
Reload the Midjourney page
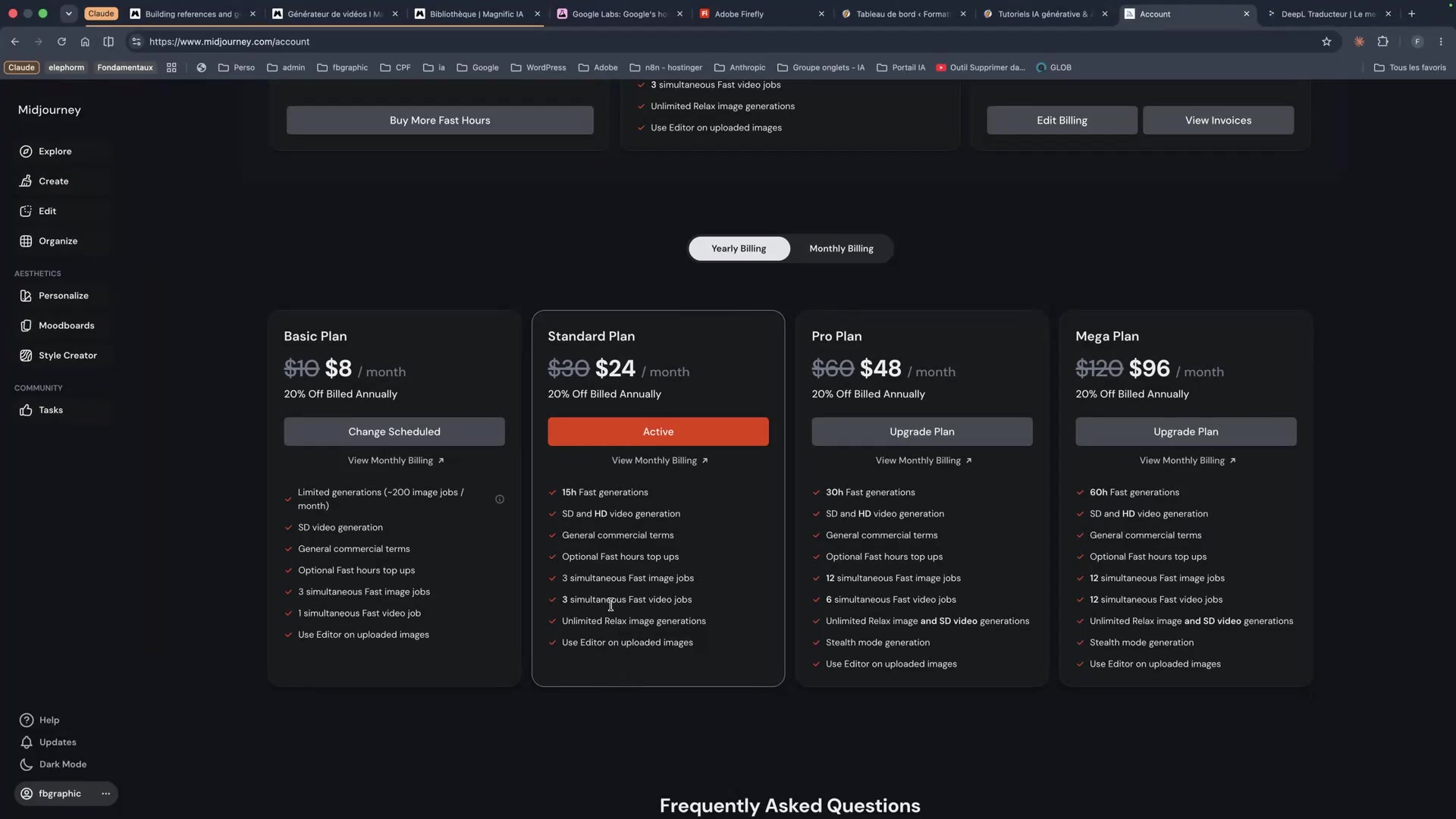(x=61, y=42)
